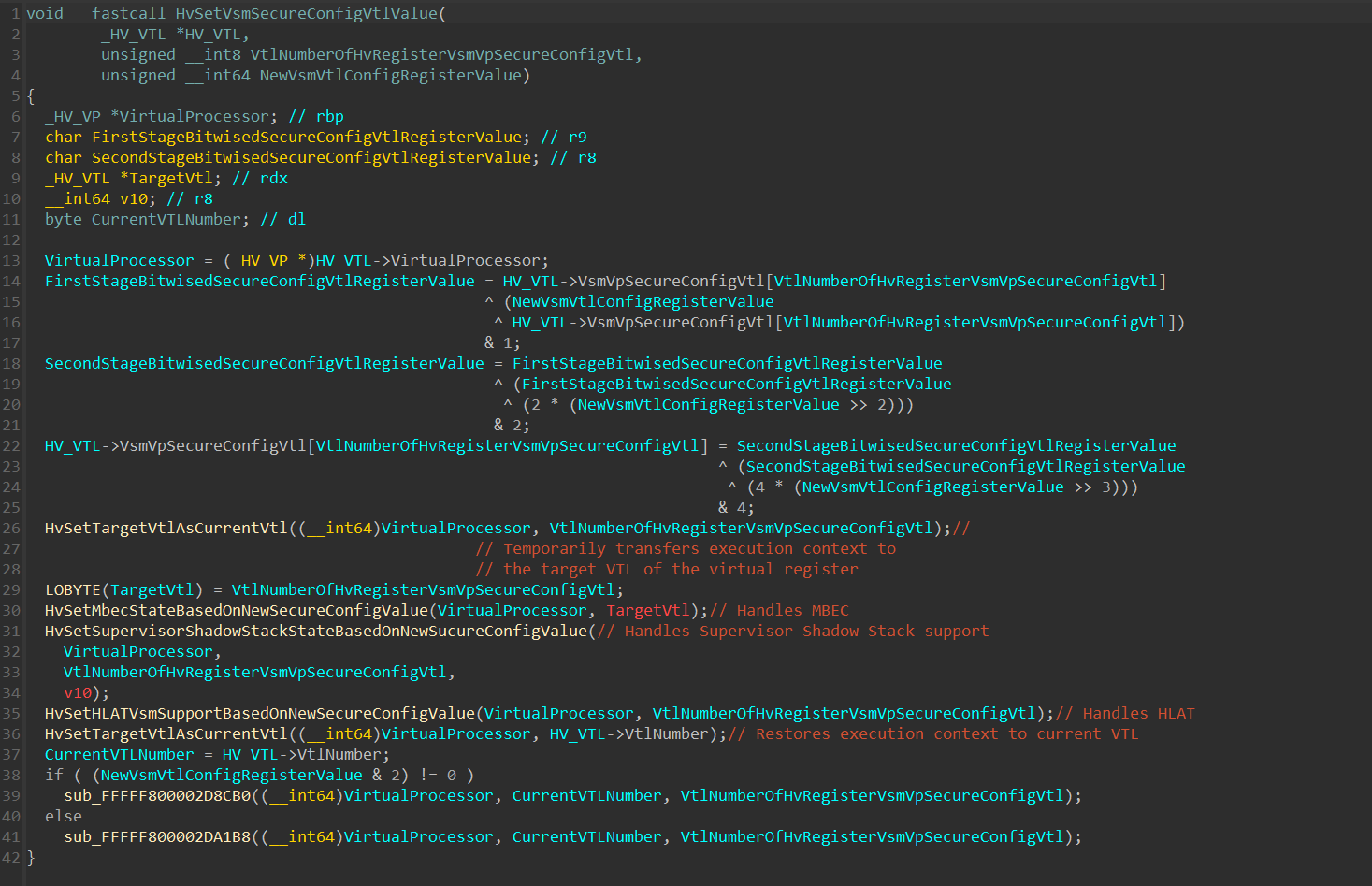Click the *HV_VTL parameter on line 2

pyautogui.click(x=208, y=34)
